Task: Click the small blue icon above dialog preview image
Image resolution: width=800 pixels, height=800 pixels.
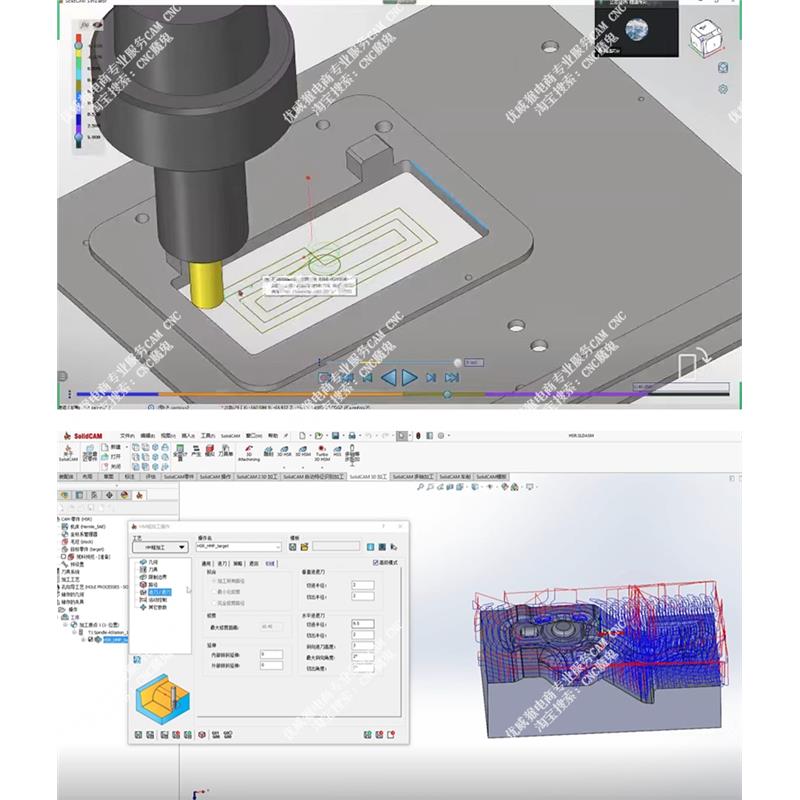Action: tap(137, 660)
